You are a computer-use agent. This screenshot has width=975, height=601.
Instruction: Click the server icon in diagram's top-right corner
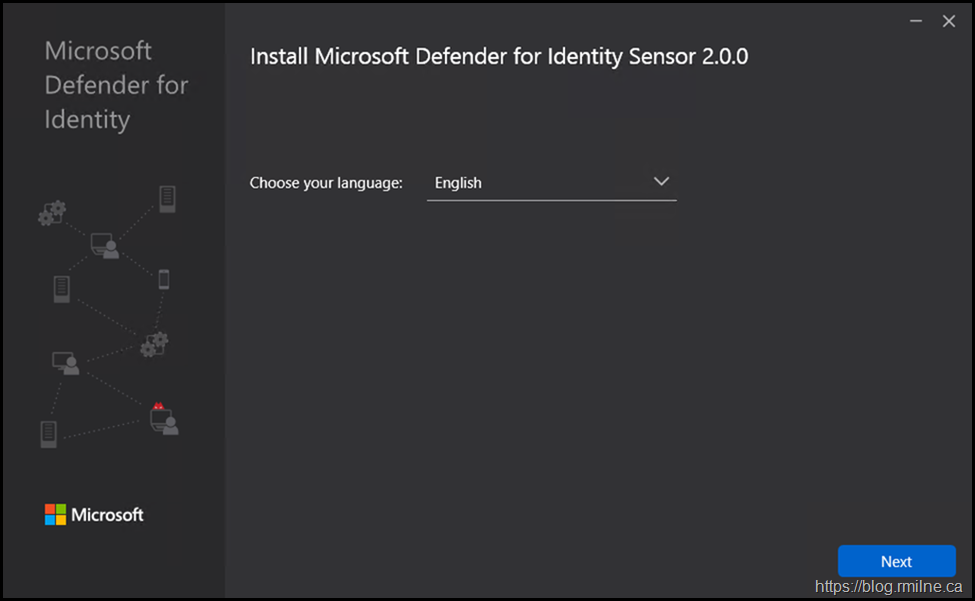pyautogui.click(x=167, y=198)
